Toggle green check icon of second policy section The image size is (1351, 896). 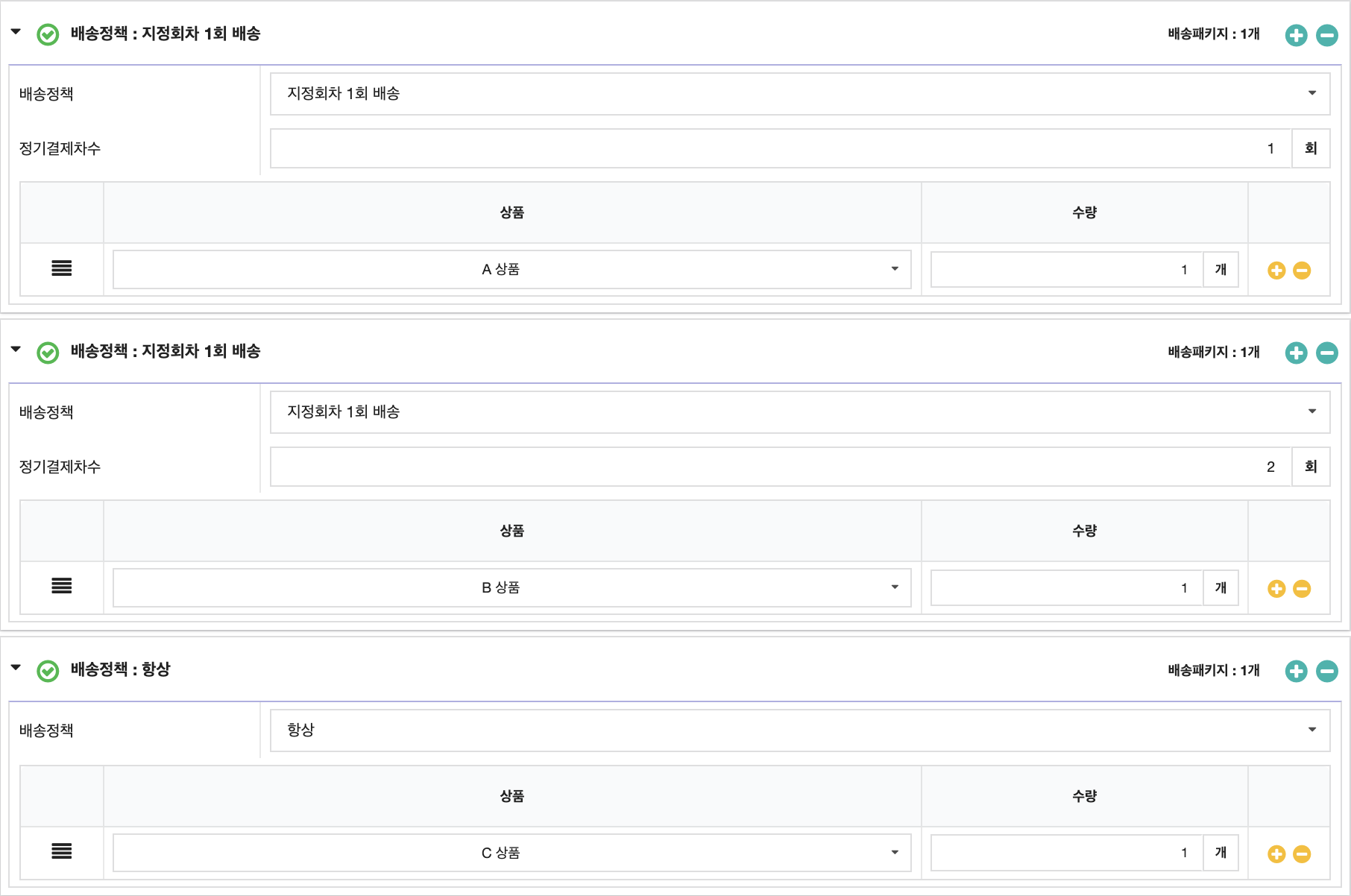pyautogui.click(x=48, y=353)
